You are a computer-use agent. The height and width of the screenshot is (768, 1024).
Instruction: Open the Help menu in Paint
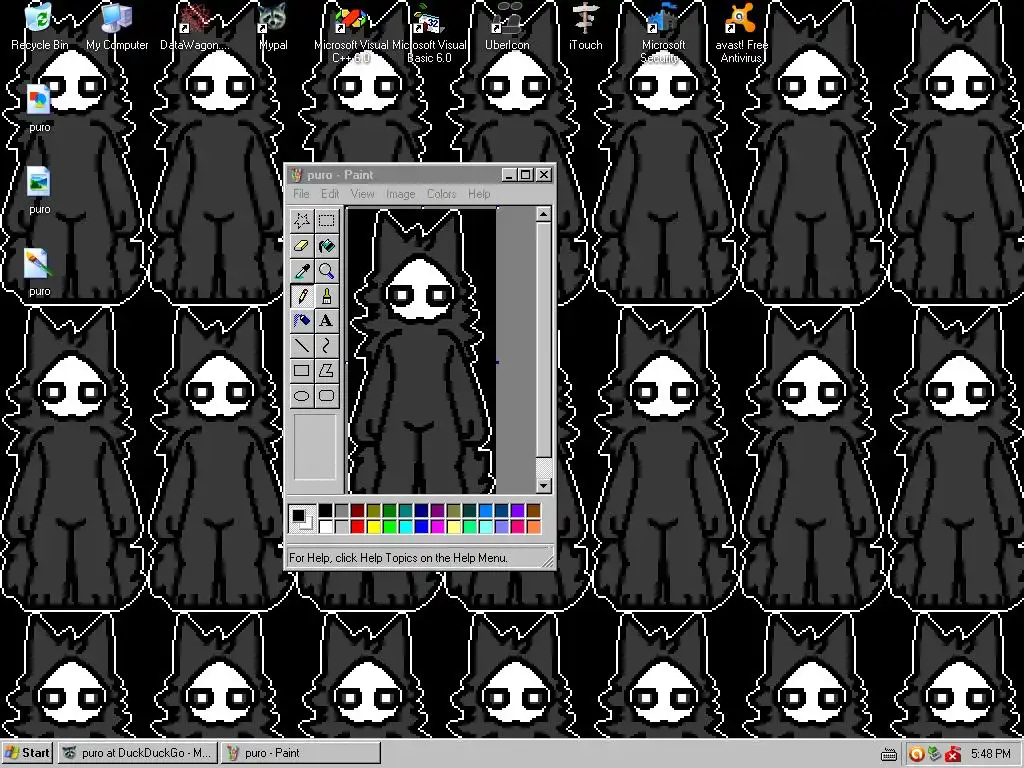point(479,194)
